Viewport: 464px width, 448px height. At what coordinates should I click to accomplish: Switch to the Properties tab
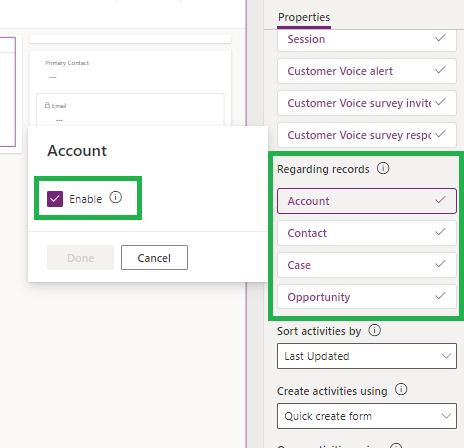click(304, 17)
